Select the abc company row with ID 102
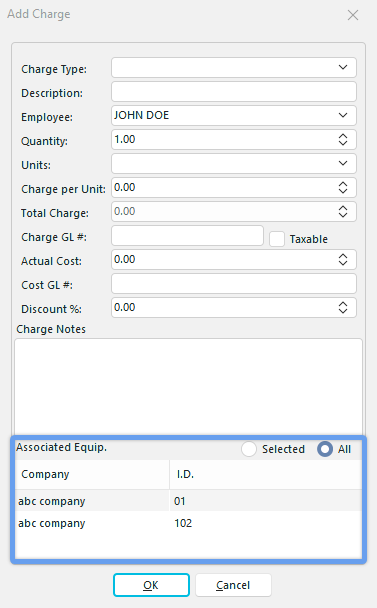The width and height of the screenshot is (377, 608). point(188,523)
